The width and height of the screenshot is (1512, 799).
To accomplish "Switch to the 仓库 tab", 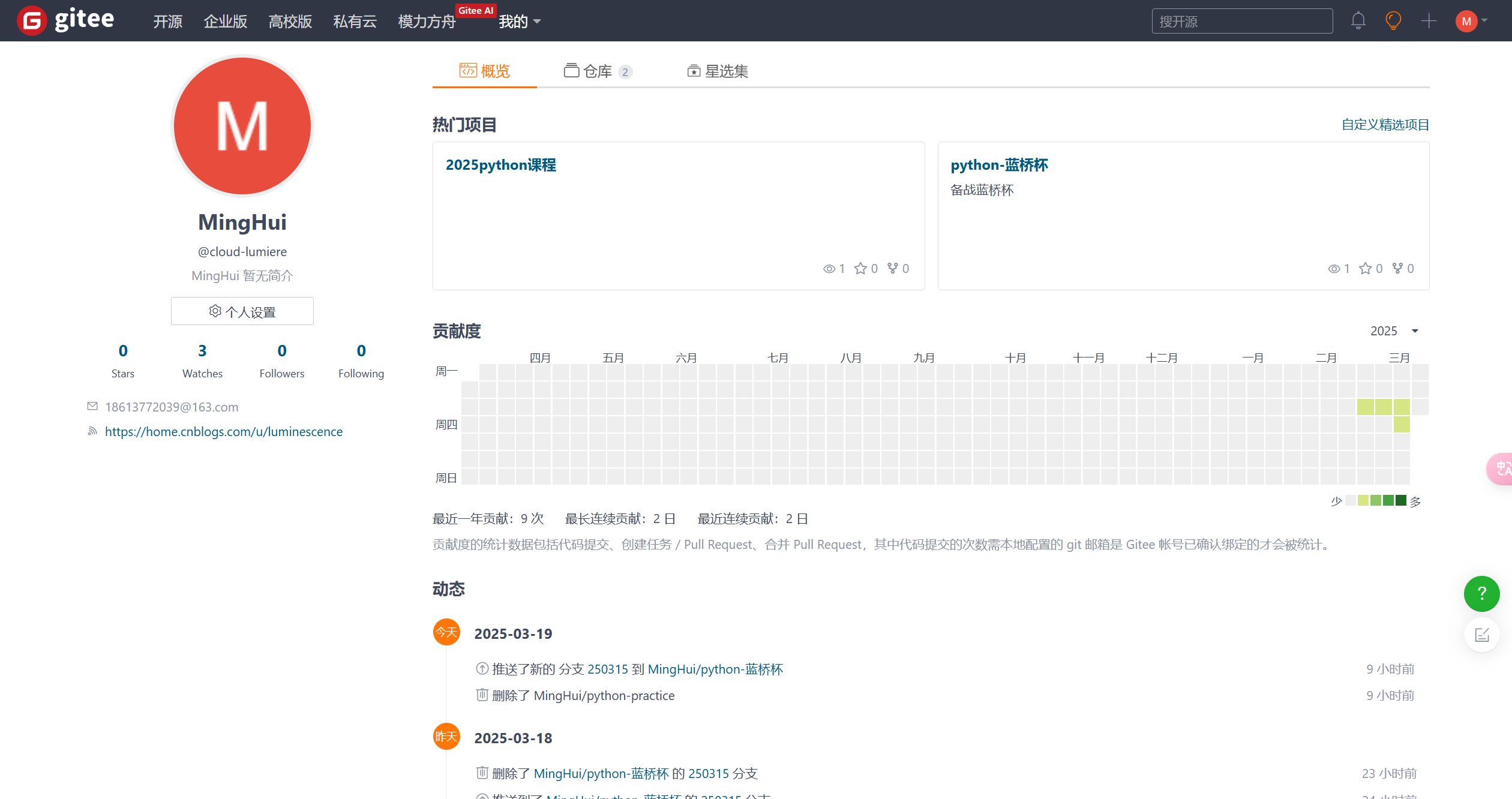I will coord(597,71).
